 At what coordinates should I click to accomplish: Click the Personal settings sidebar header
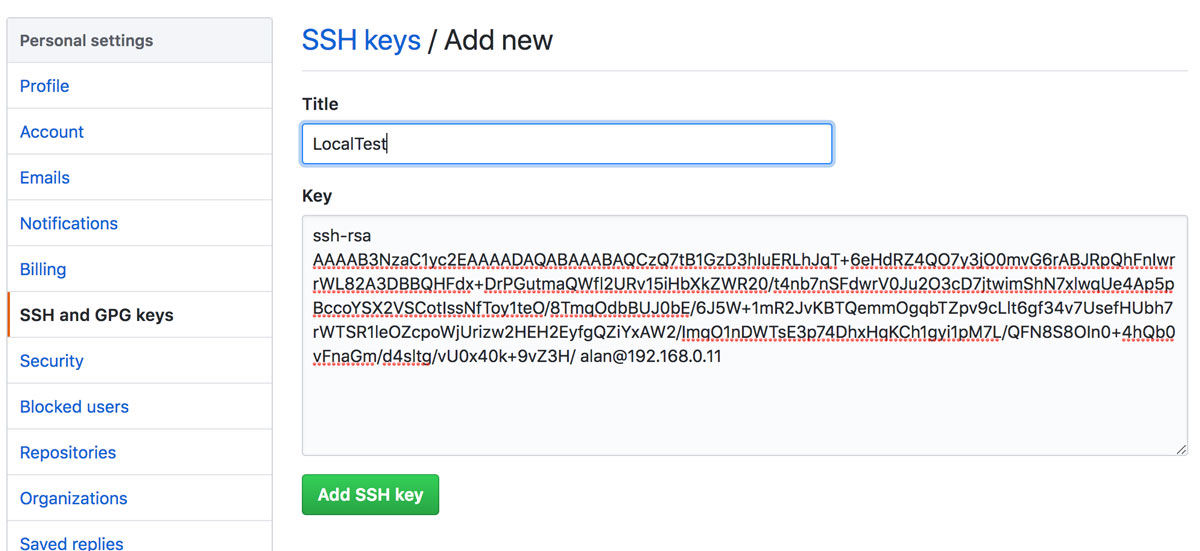point(87,41)
